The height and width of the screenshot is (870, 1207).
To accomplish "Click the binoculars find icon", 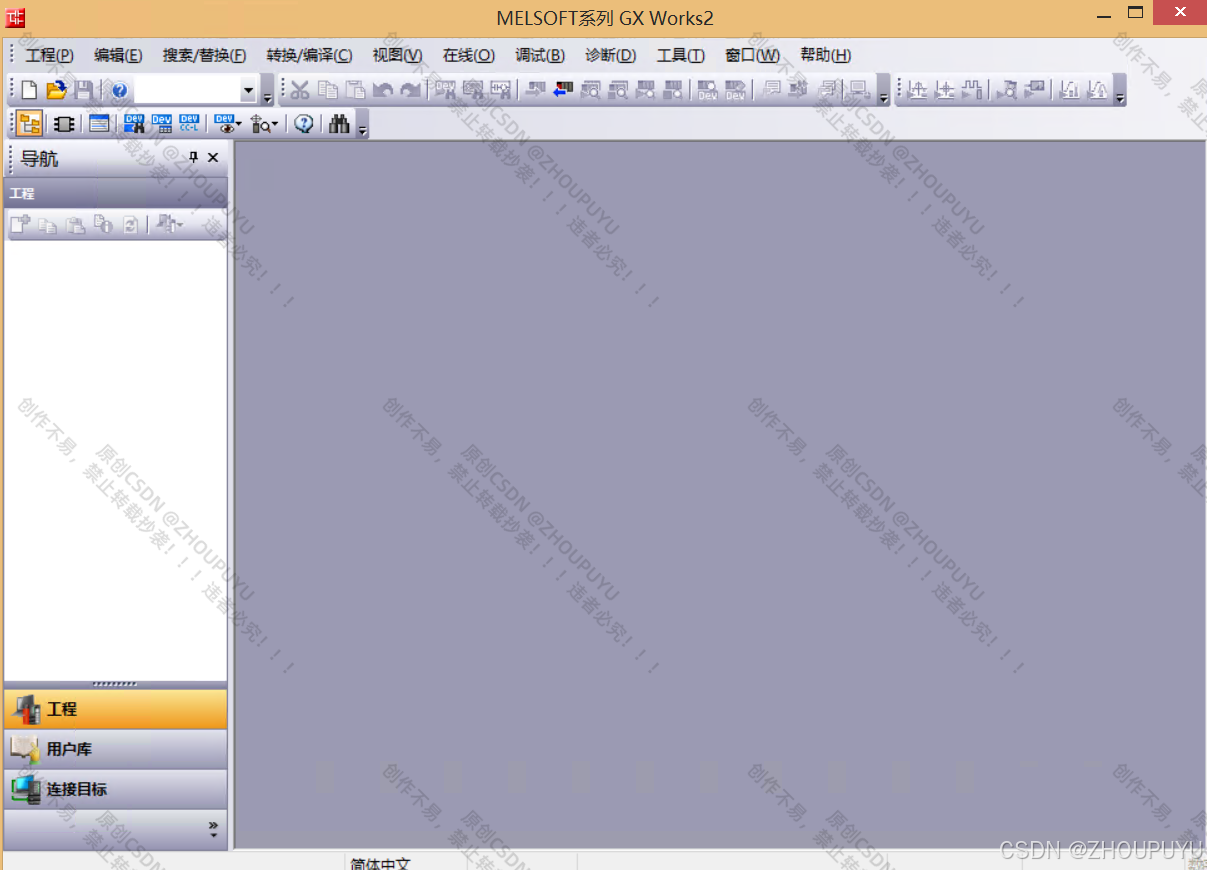I will click(x=339, y=124).
